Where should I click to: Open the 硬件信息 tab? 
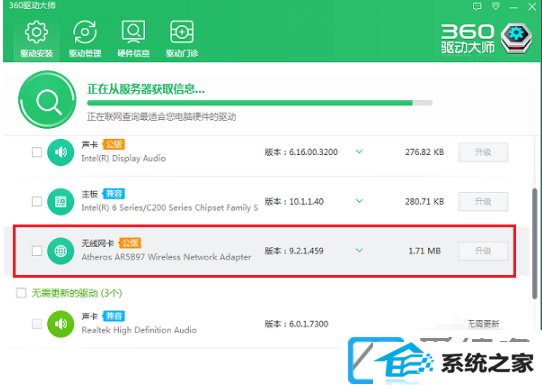pyautogui.click(x=133, y=39)
